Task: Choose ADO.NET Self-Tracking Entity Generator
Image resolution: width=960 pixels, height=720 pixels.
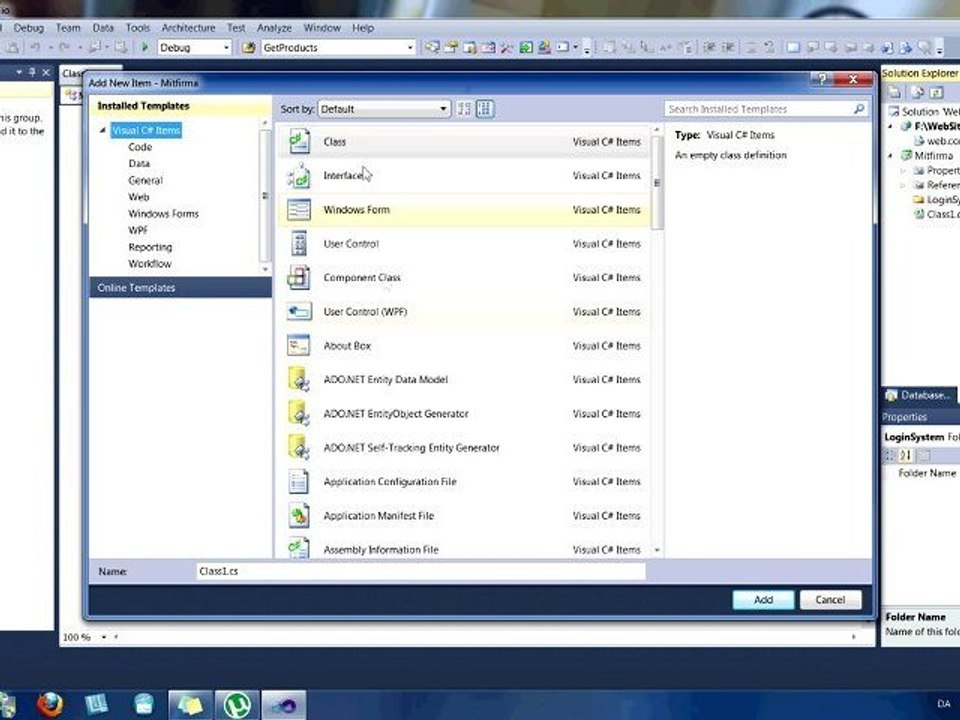Action: click(x=464, y=448)
